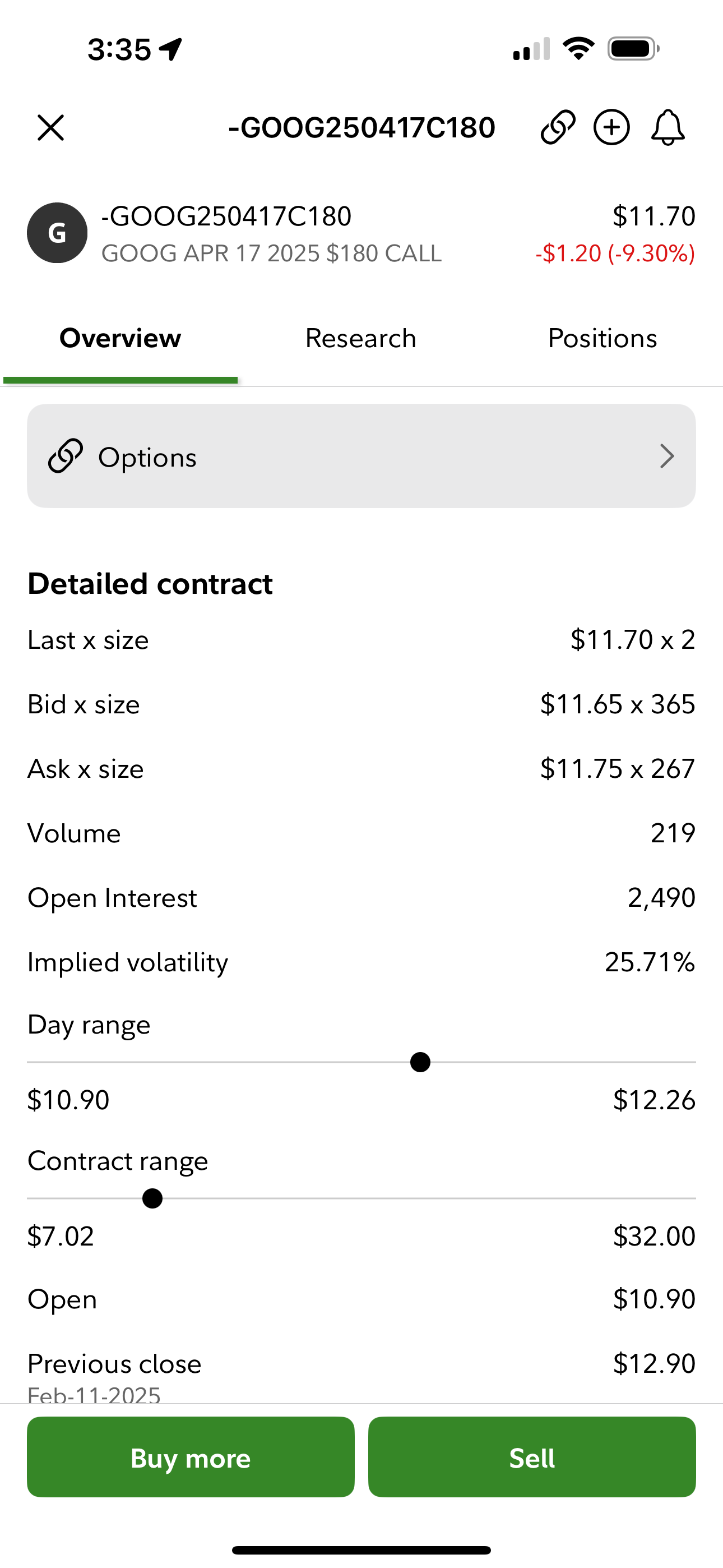This screenshot has width=723, height=1568.
Task: Select the Overview tab
Action: pyautogui.click(x=121, y=338)
